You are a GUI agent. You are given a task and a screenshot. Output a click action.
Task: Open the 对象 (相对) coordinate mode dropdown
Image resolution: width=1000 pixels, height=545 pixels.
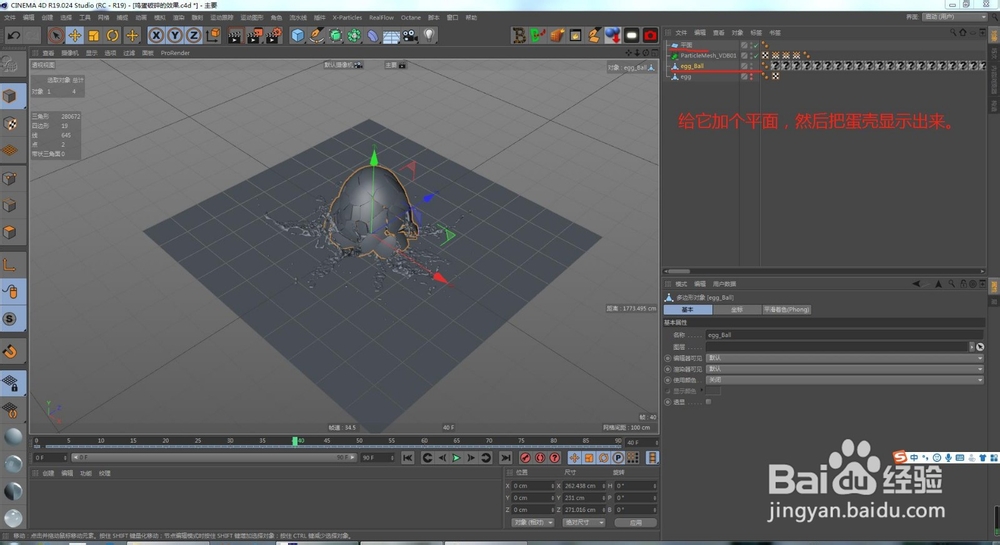point(533,523)
